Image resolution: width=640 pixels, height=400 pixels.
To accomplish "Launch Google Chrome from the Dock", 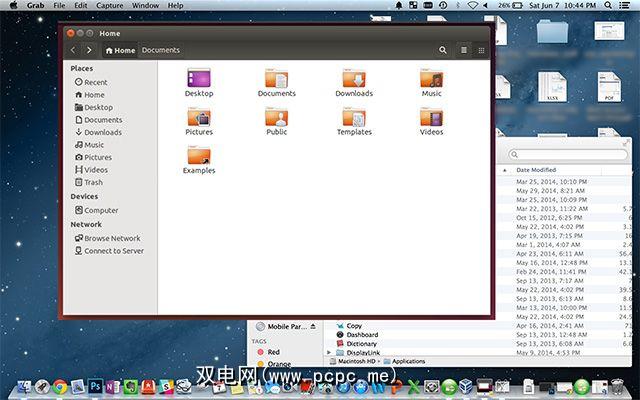I will [x=60, y=386].
